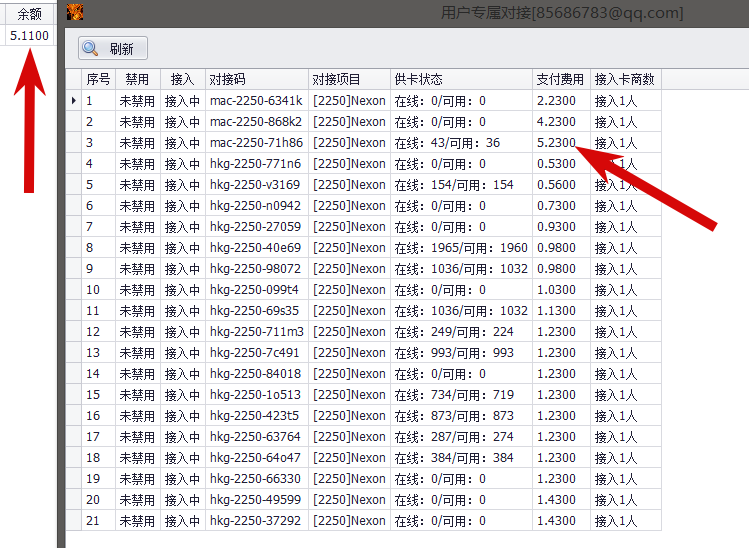
Task: Click fee value 0.7300
Action: click(x=561, y=206)
